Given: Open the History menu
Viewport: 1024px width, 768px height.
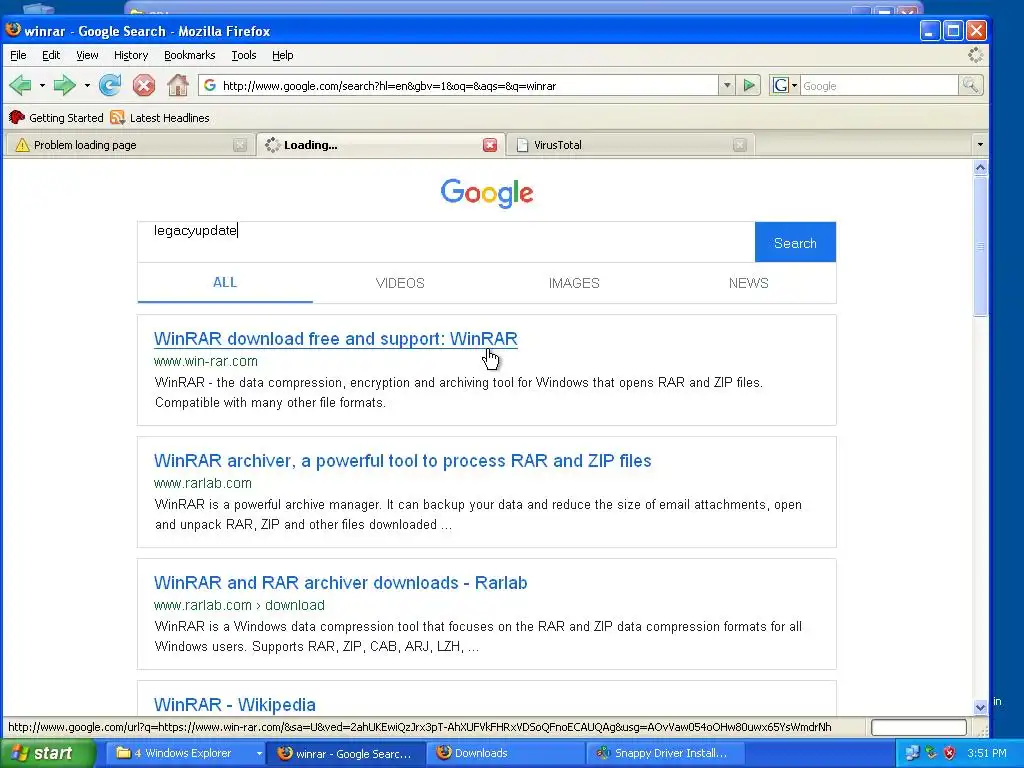Looking at the screenshot, I should click(x=131, y=55).
